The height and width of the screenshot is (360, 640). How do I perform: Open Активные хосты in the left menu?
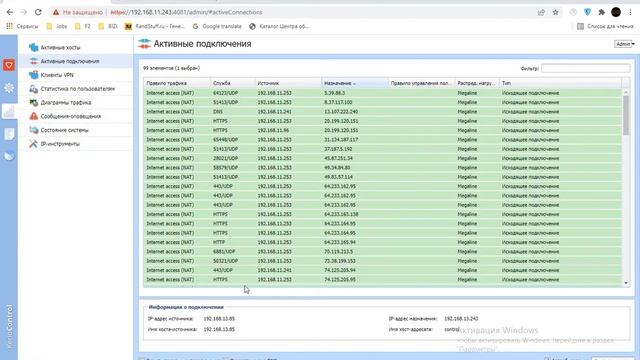(x=60, y=47)
